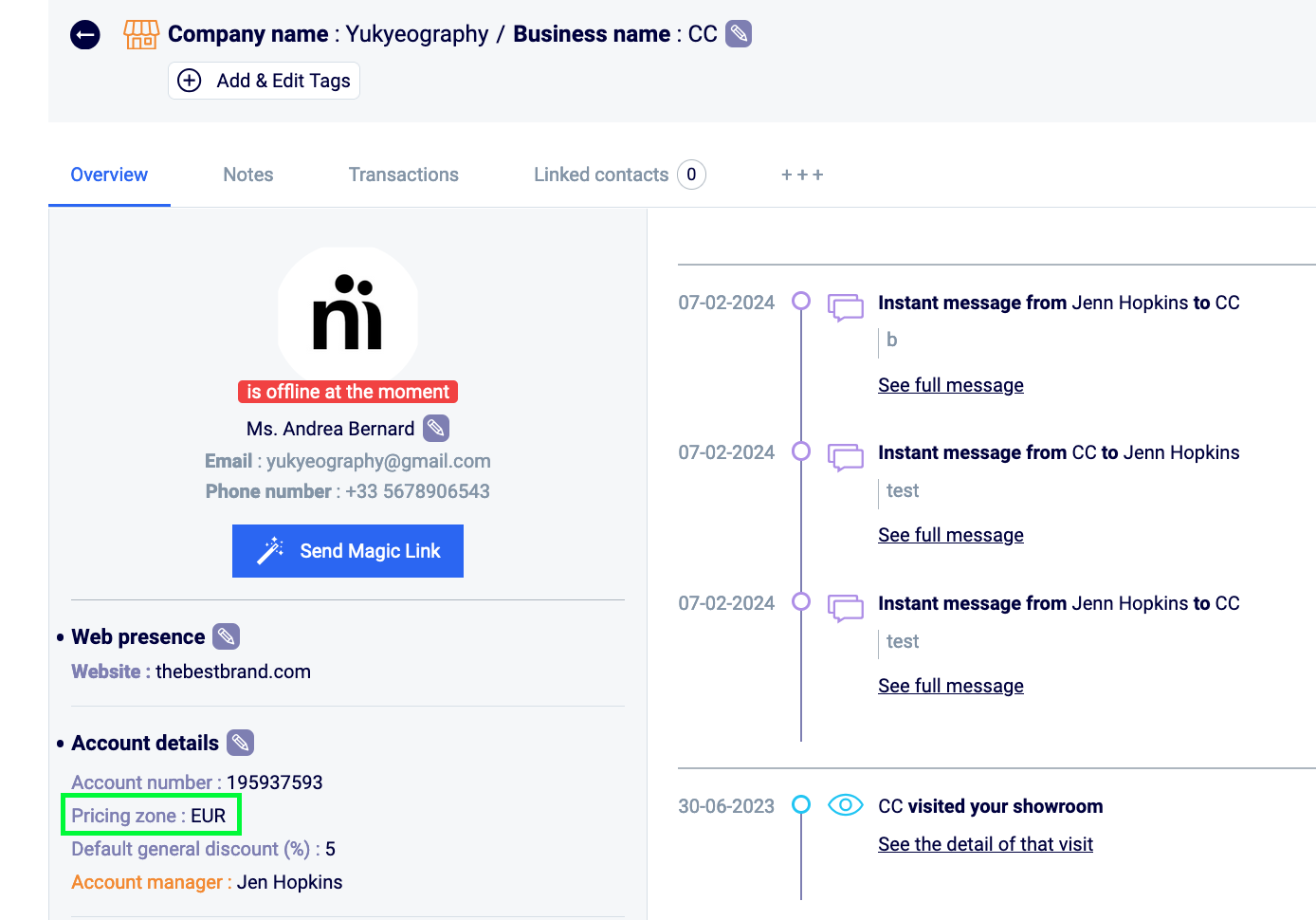Open the Transactions tab
This screenshot has height=920, width=1316.
pyautogui.click(x=404, y=175)
